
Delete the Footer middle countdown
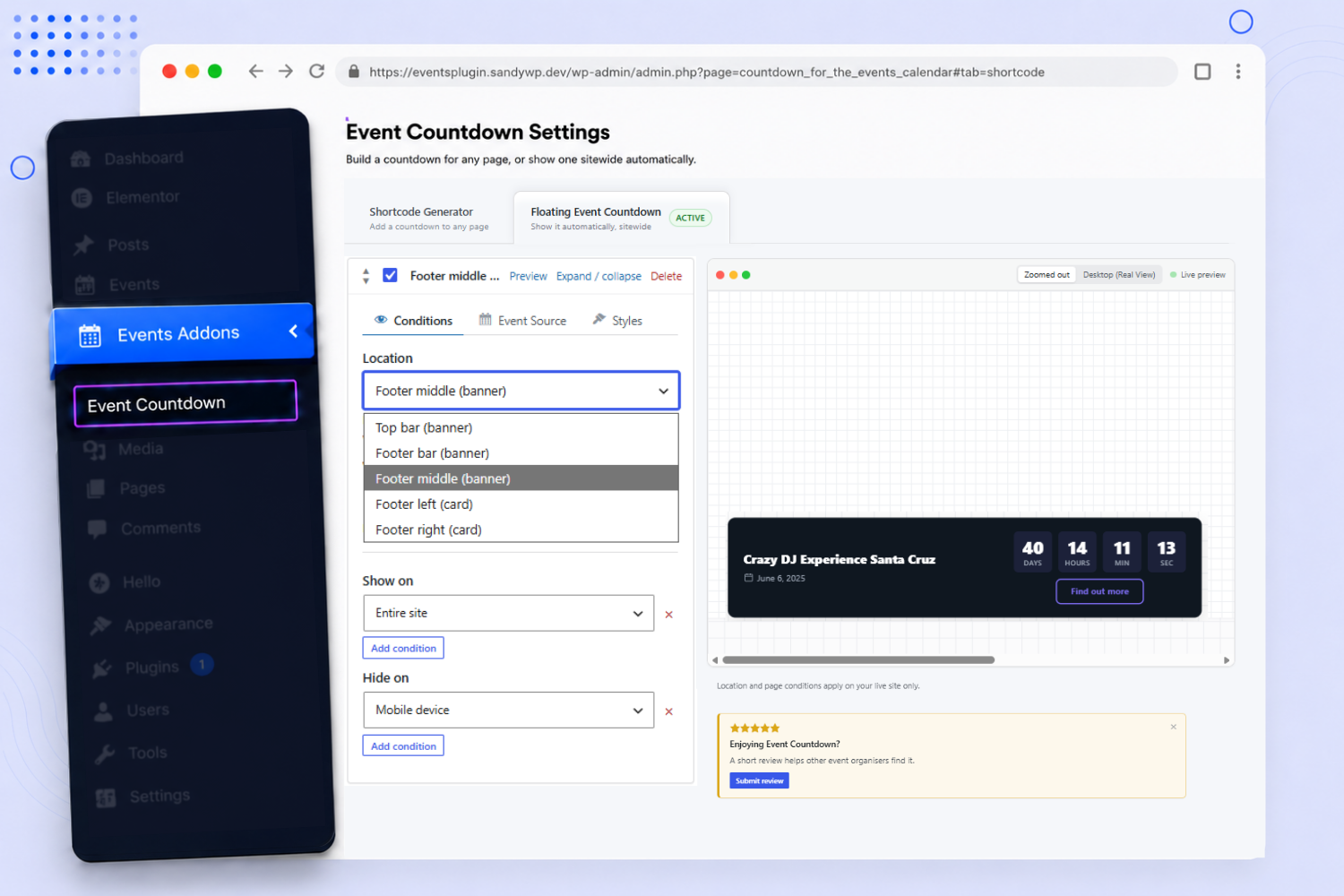[x=666, y=276]
